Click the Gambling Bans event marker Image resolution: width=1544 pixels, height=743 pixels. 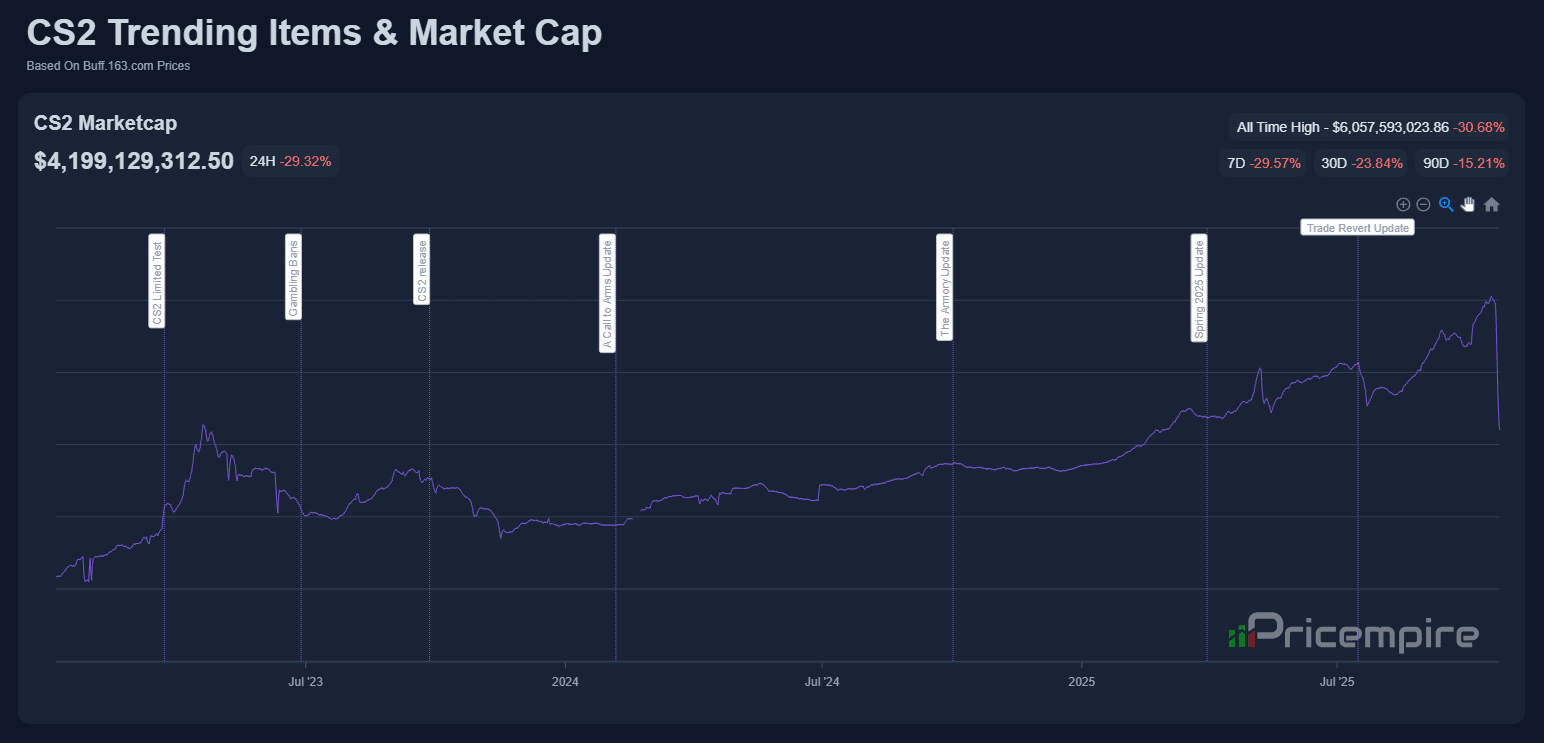coord(292,276)
